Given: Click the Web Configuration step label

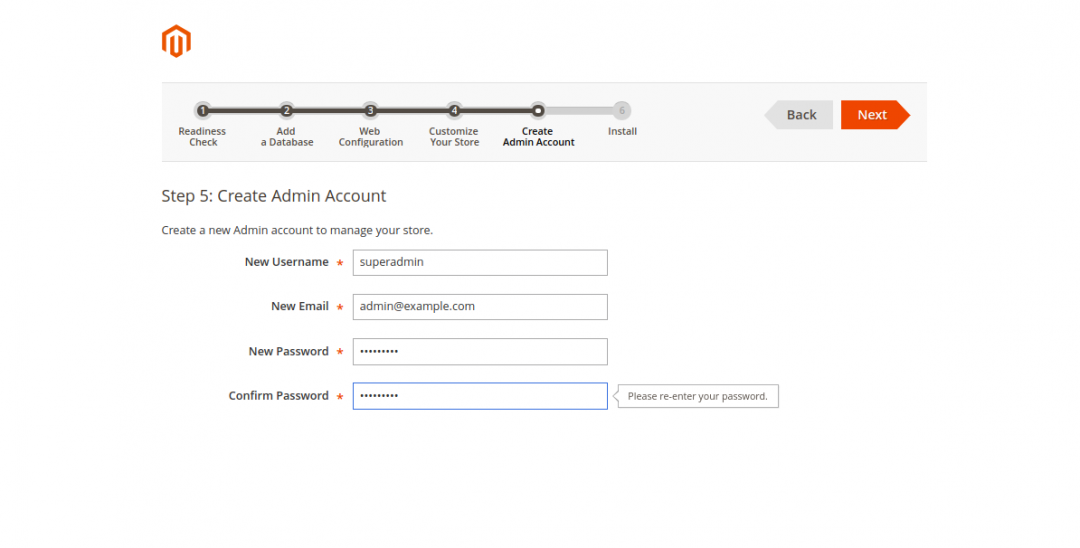Looking at the screenshot, I should pyautogui.click(x=371, y=136).
